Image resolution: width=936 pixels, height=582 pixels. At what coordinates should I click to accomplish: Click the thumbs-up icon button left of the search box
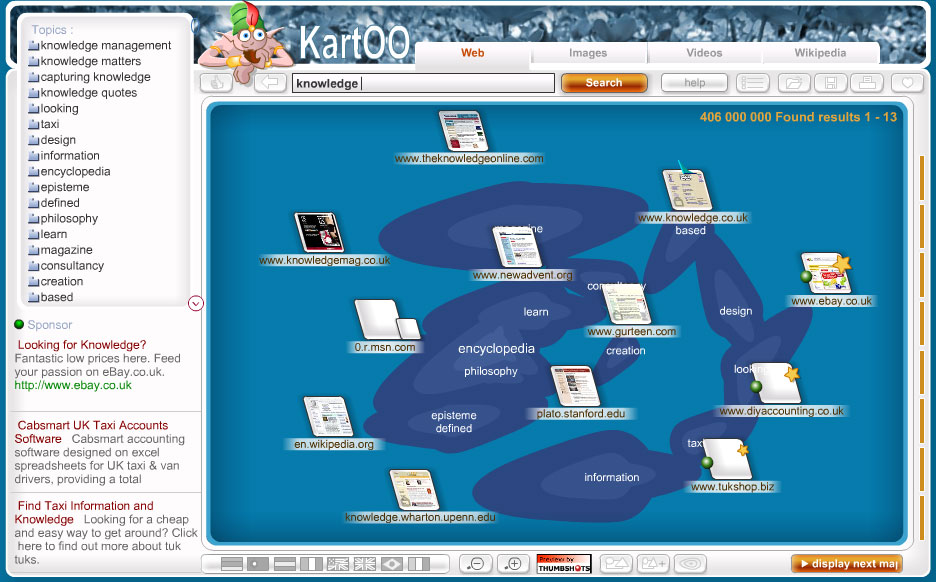(216, 83)
